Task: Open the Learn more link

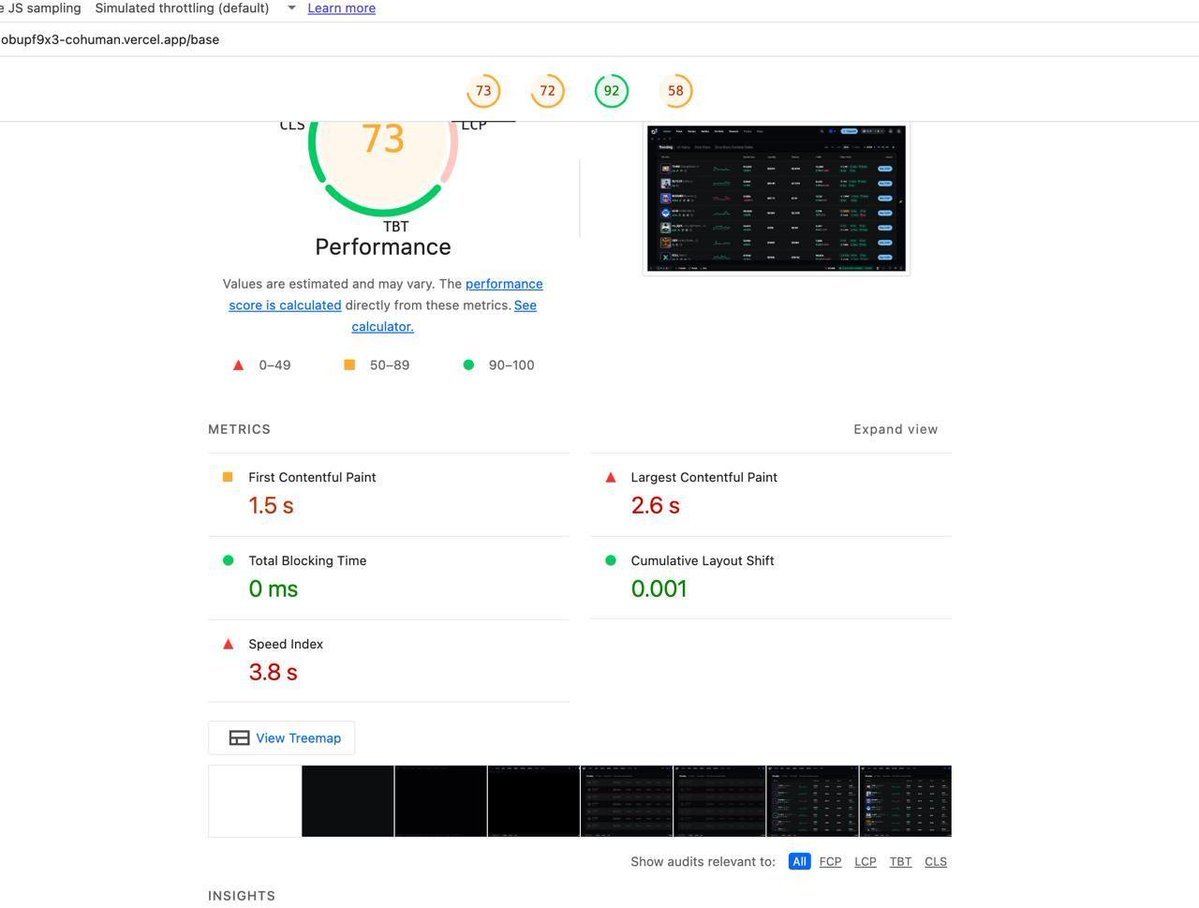Action: click(341, 8)
